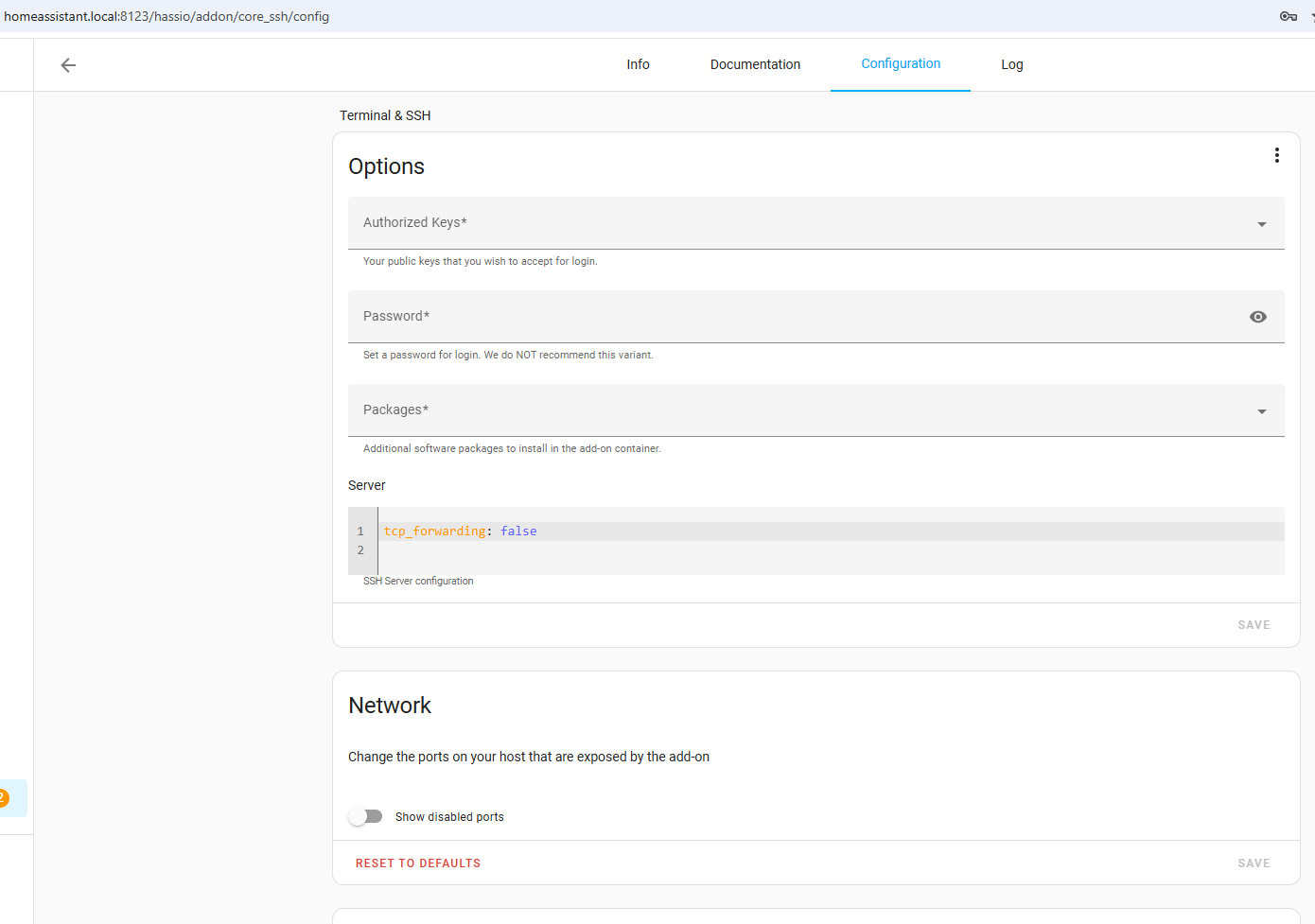Image resolution: width=1315 pixels, height=924 pixels.
Task: Click the back arrow to leave the add-on page
Action: click(67, 64)
